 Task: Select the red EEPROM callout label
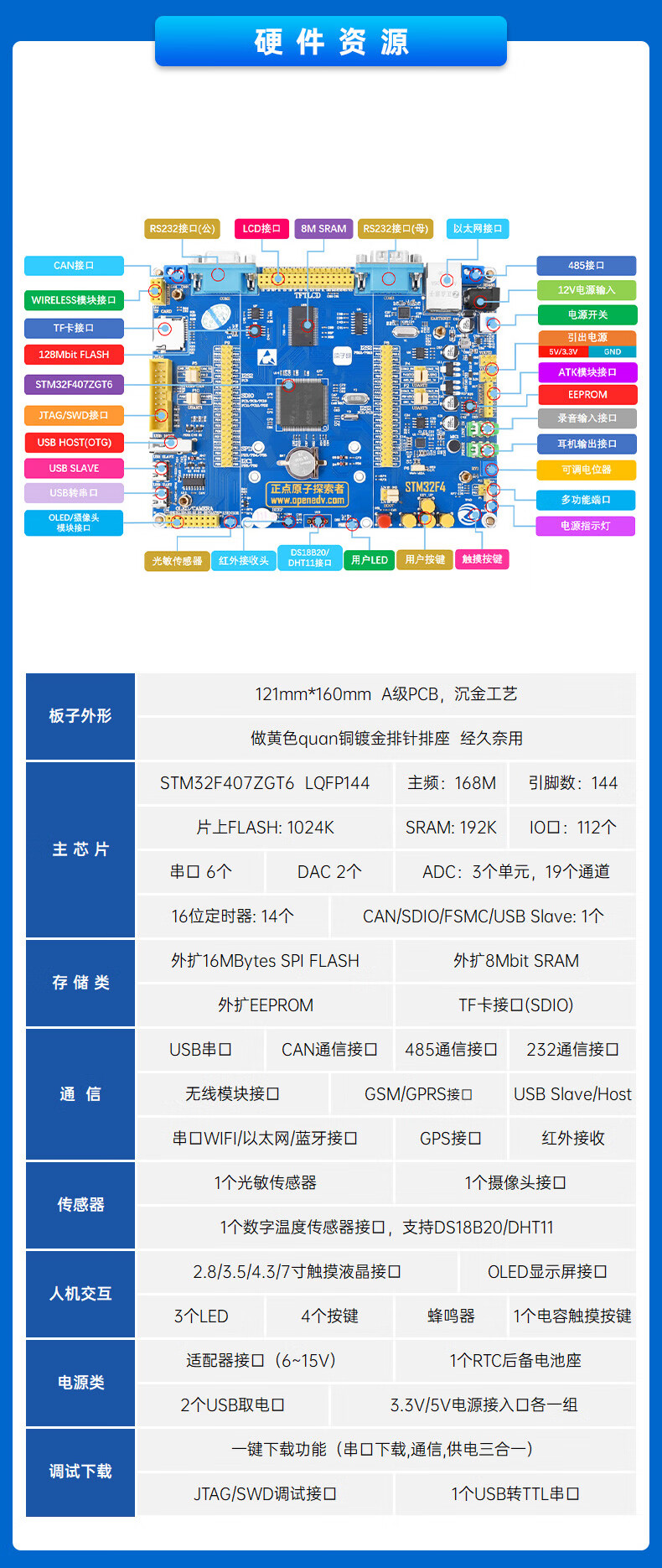click(587, 395)
